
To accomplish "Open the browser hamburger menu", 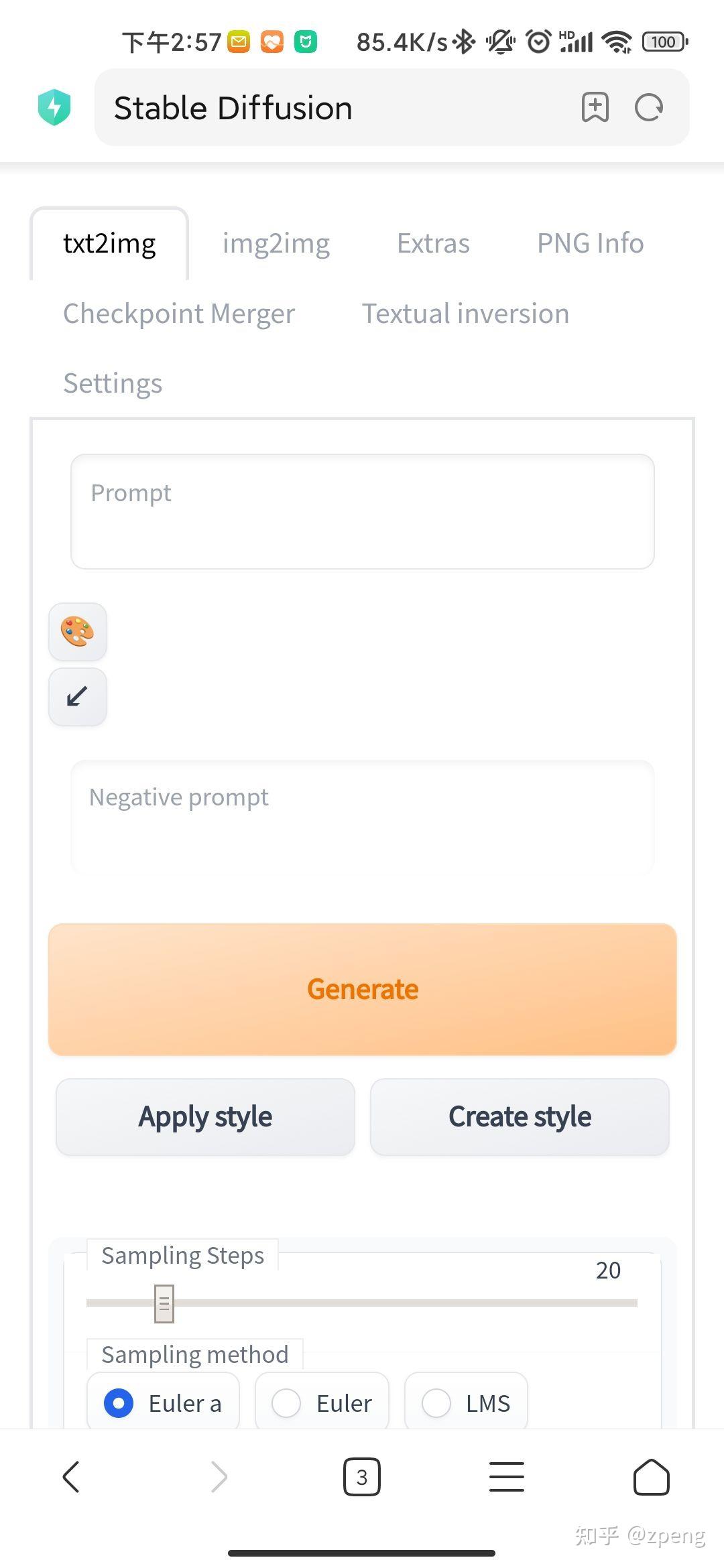I will pos(507,1477).
